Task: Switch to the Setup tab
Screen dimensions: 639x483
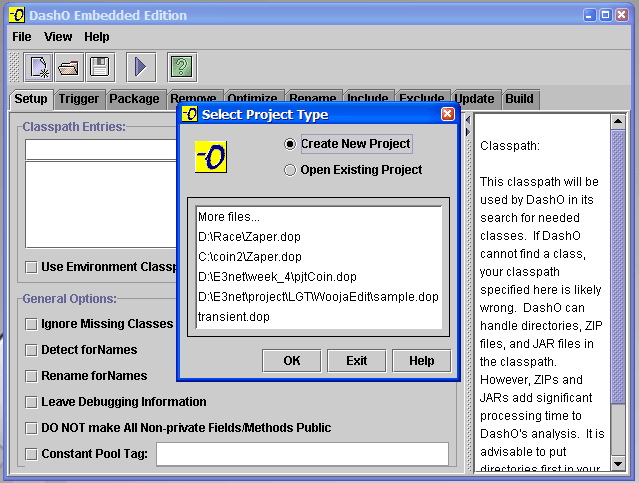Action: (x=31, y=99)
